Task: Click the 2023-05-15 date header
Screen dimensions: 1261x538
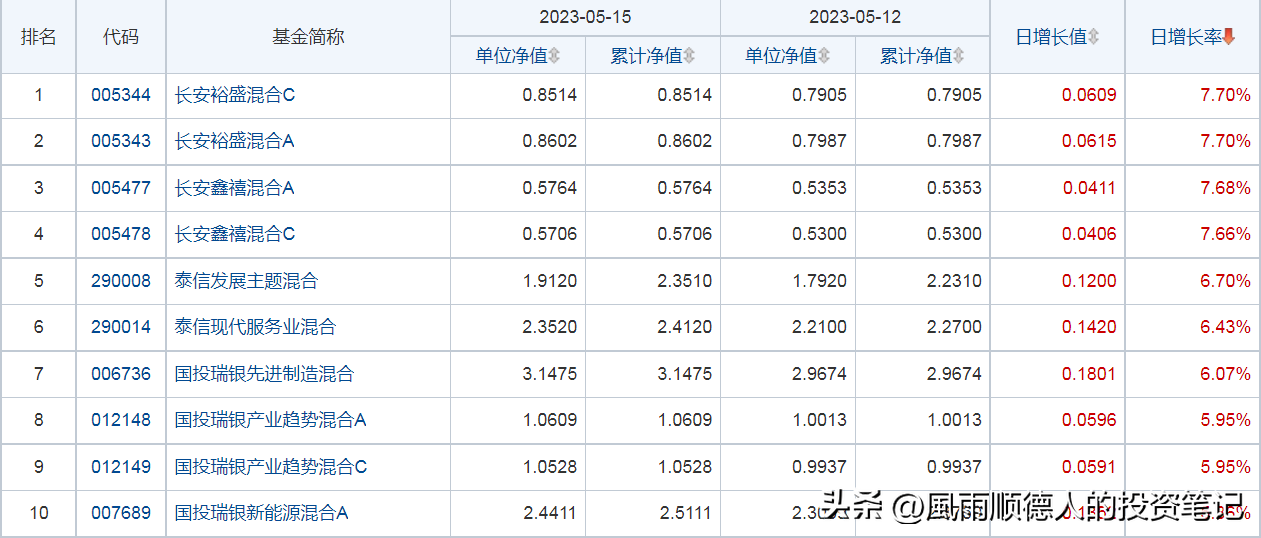Action: pyautogui.click(x=585, y=18)
